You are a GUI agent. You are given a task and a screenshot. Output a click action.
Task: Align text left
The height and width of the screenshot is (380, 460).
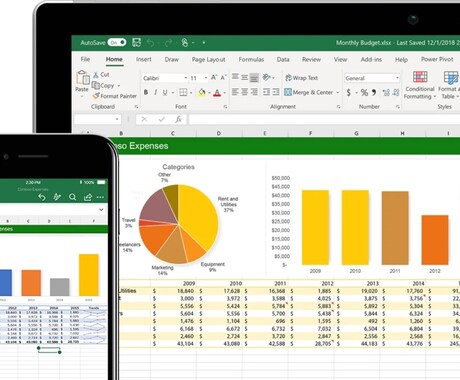pos(235,92)
